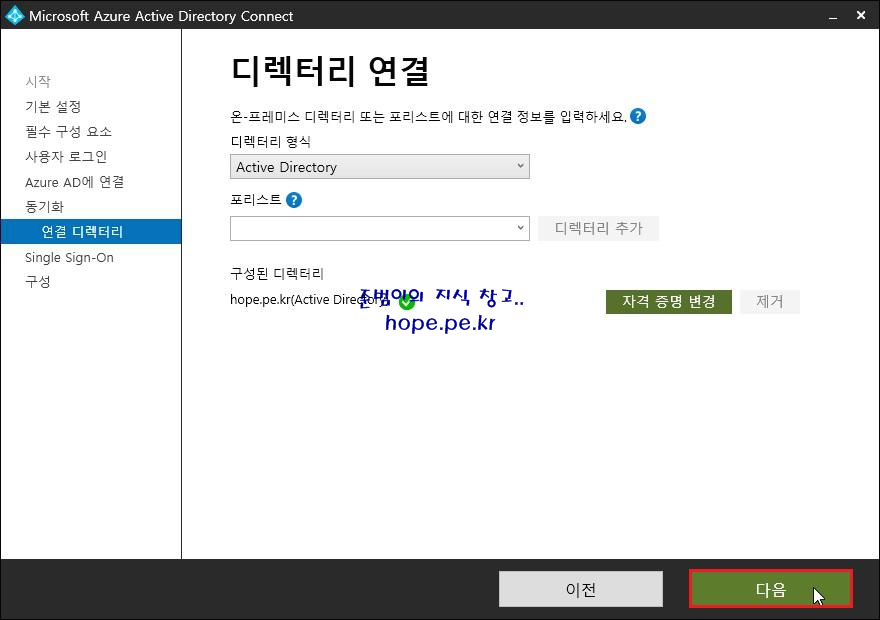The image size is (880, 620).
Task: Click the Azure AD Connect title bar logo
Action: [14, 15]
